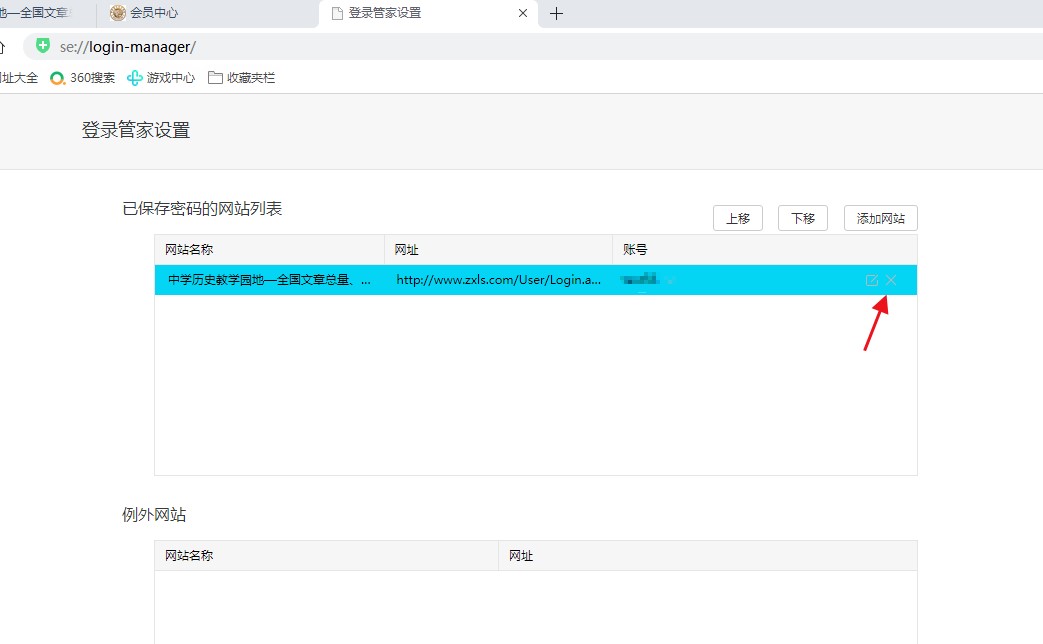Click inside the browser address bar

300,46
